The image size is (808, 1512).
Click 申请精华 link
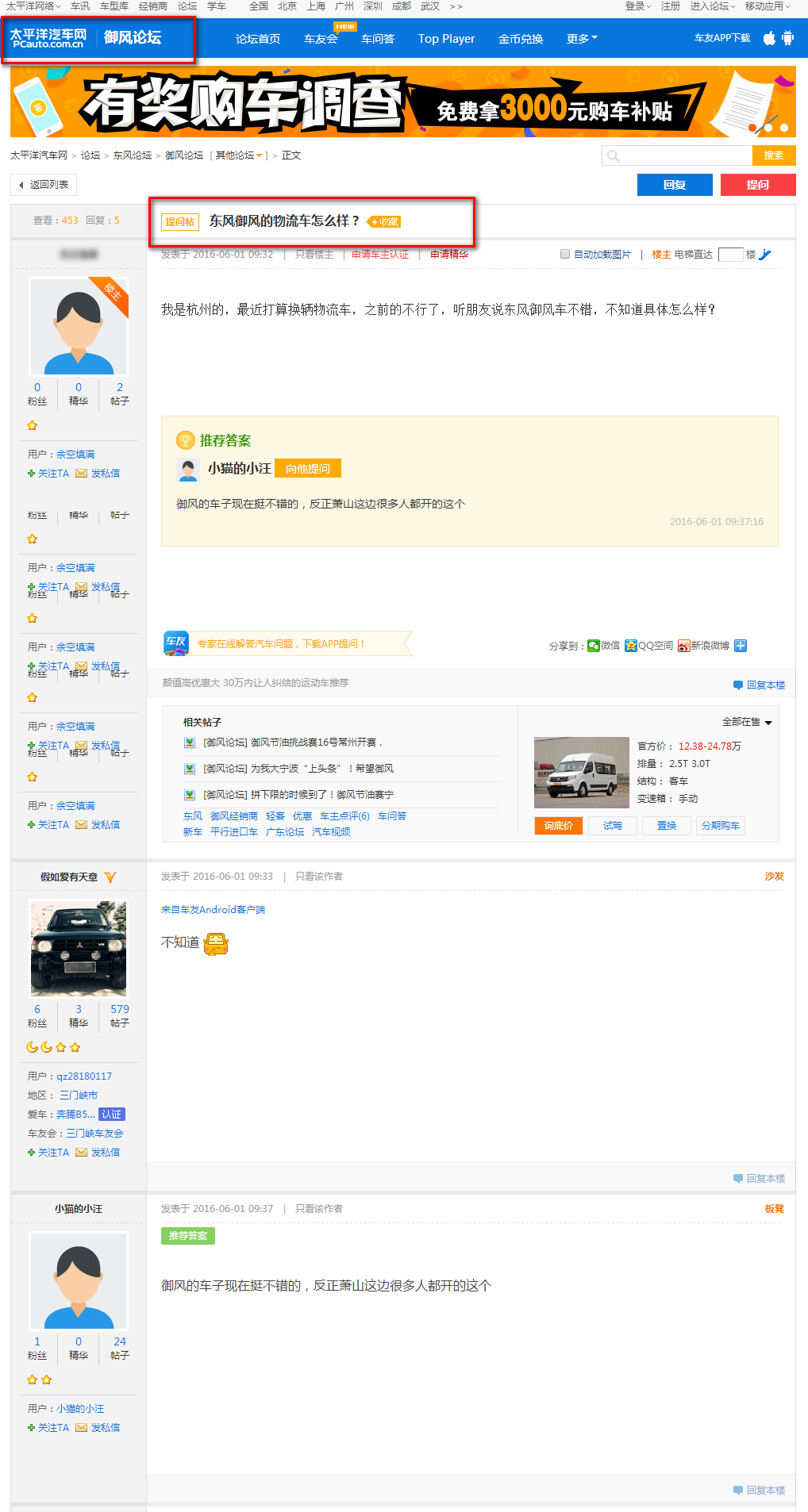[449, 255]
